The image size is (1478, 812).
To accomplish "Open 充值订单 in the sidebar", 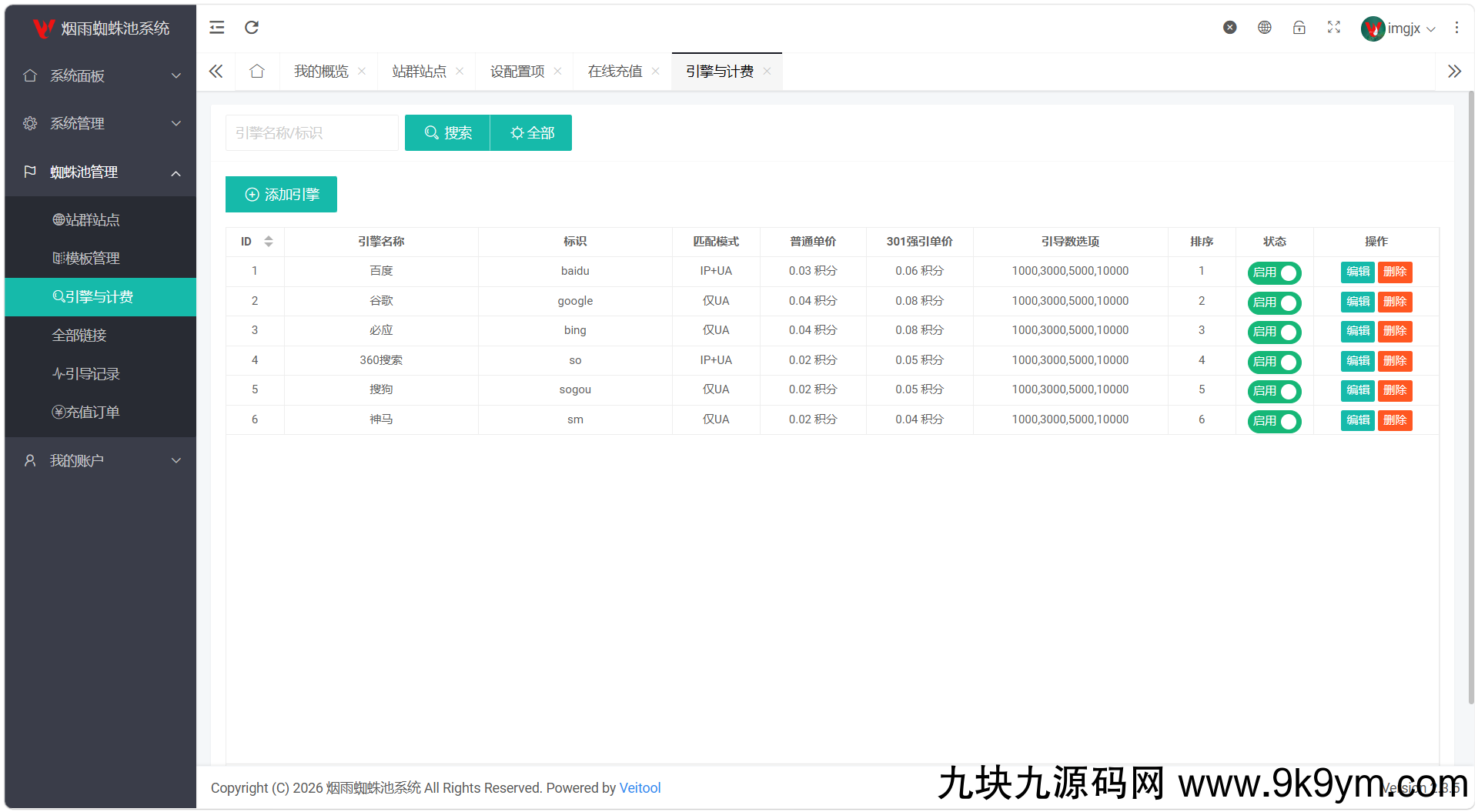I will [x=101, y=413].
